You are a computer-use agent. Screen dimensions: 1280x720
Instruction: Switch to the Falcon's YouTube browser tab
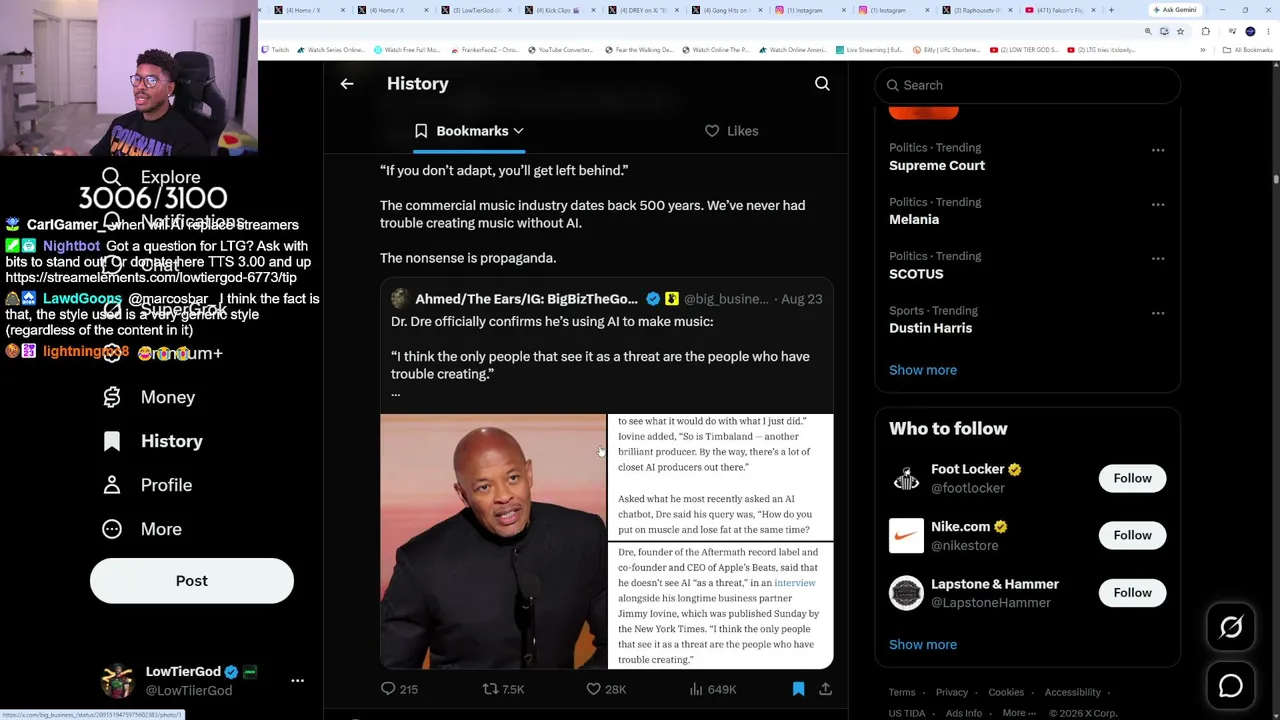(1061, 10)
